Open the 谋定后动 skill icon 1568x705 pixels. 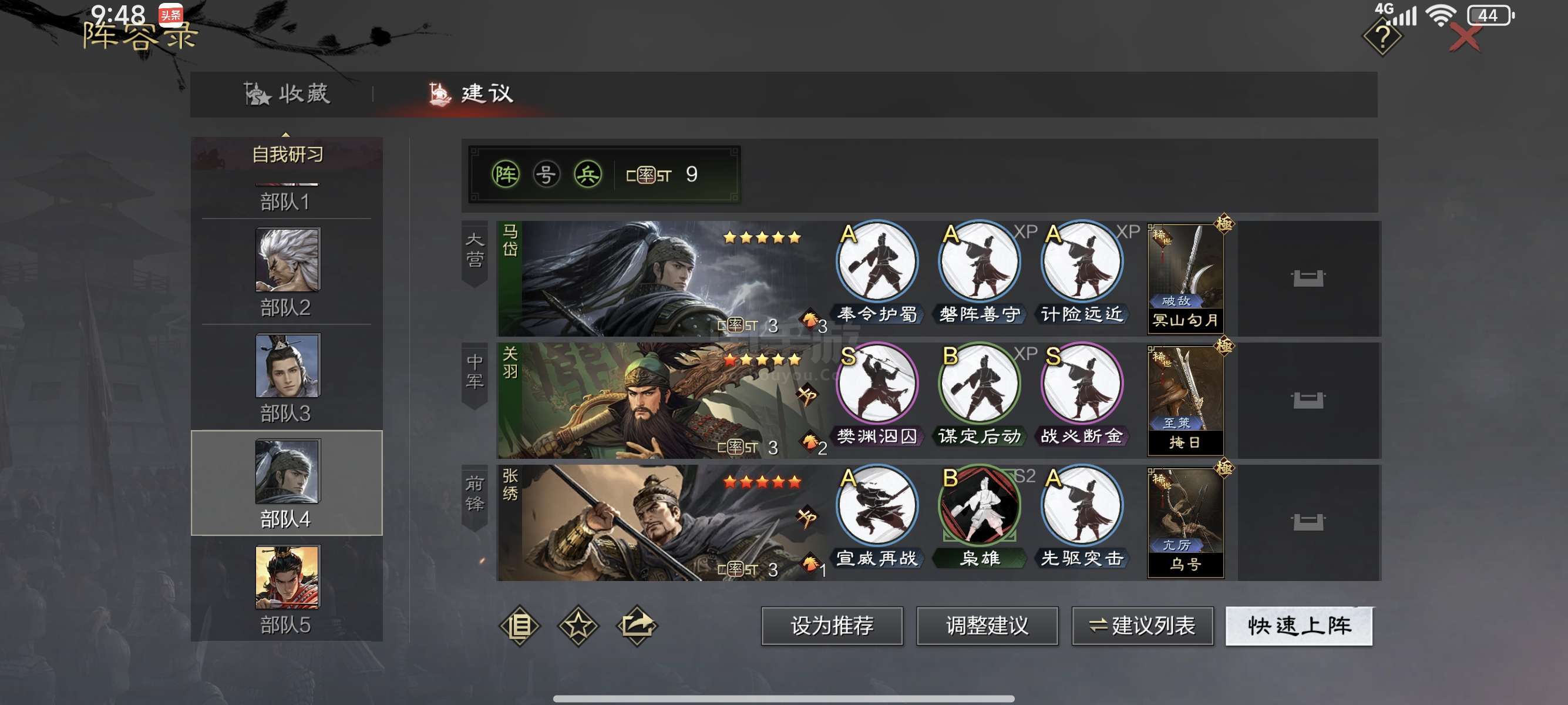coord(980,384)
